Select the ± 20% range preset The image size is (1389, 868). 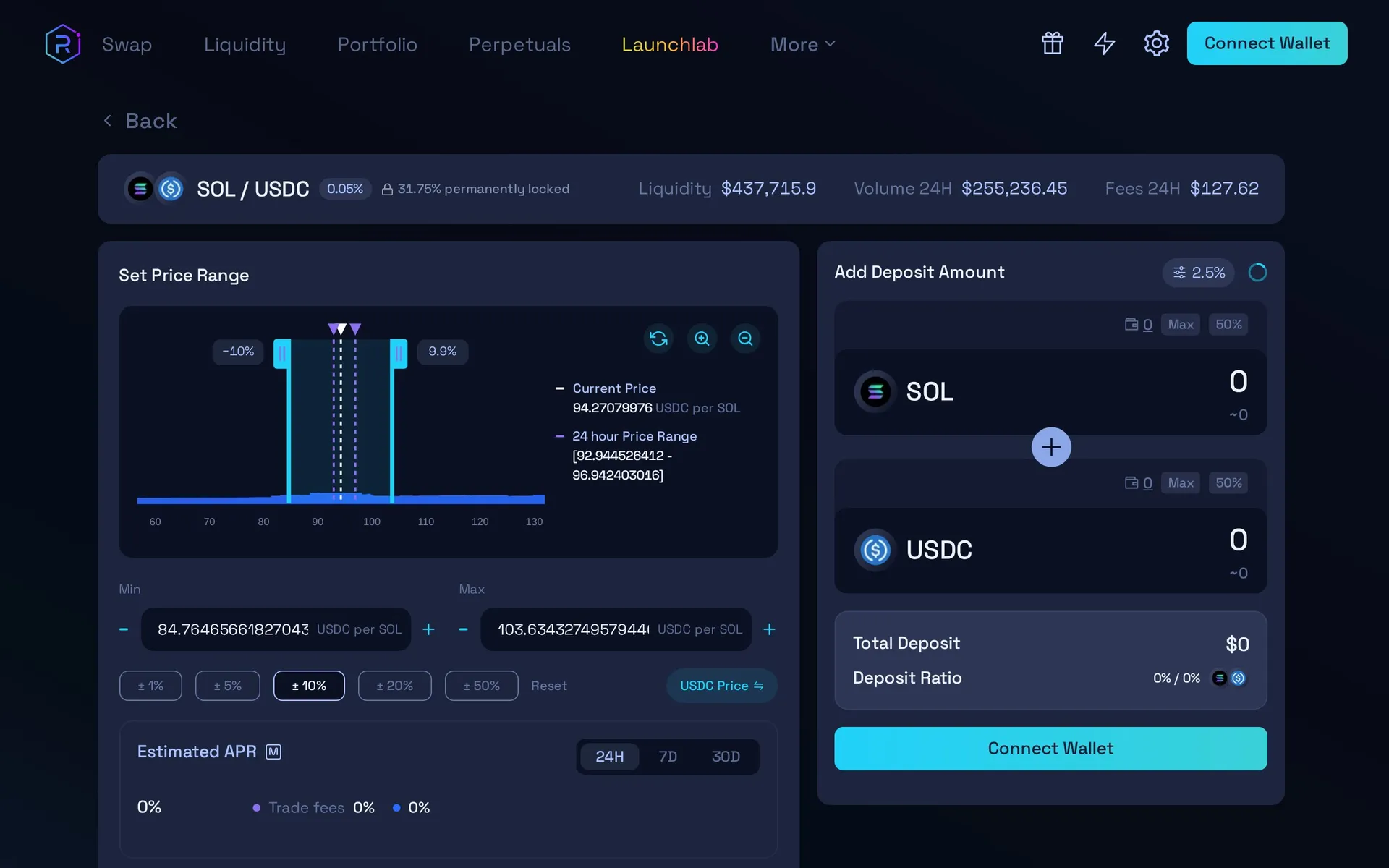[x=394, y=686]
